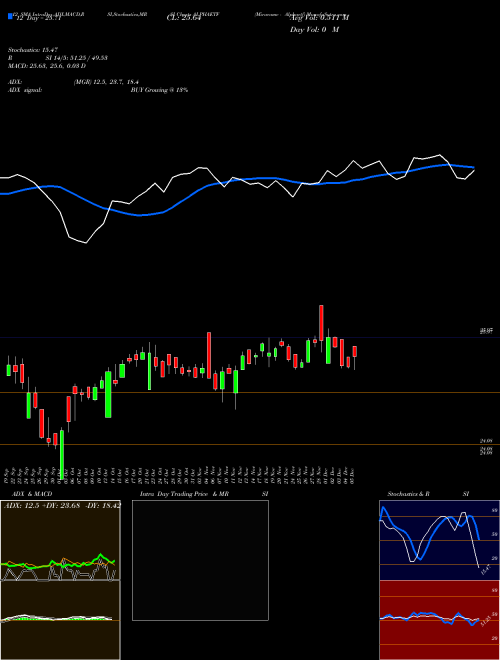Click the 'CL: 25.64' closing price text

coord(183,18)
